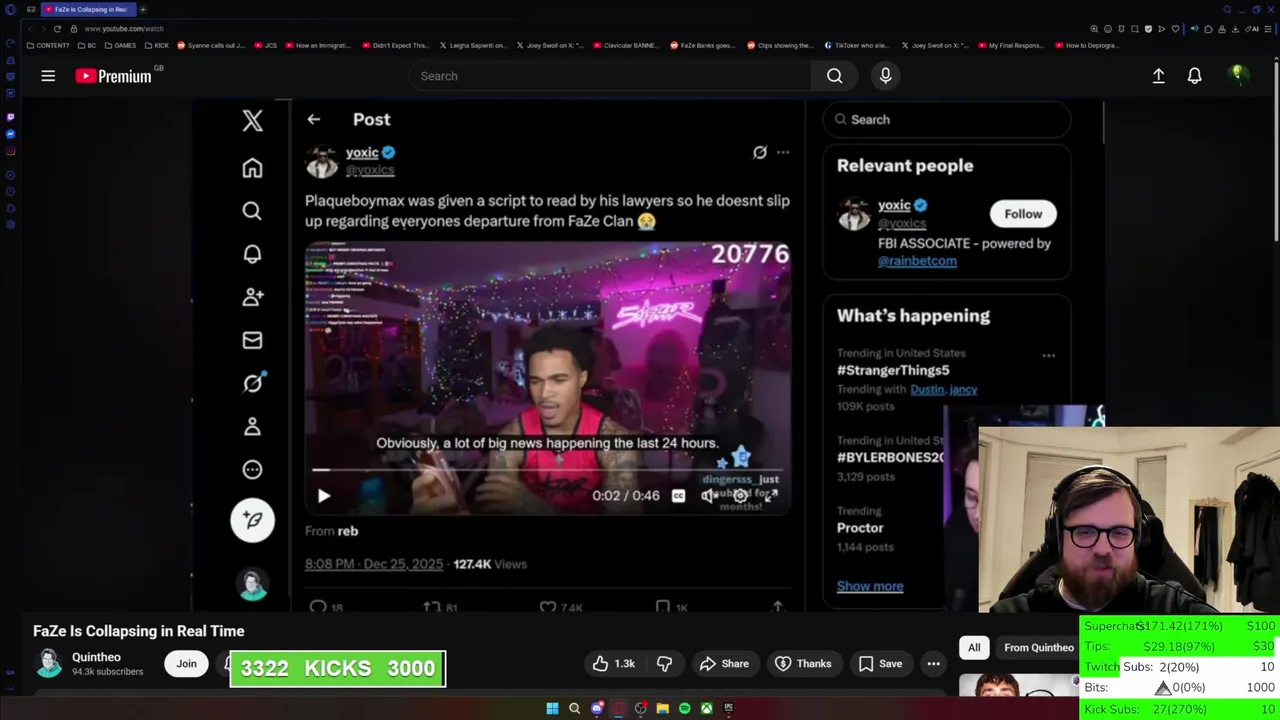Open Spotify from the taskbar
Viewport: 1280px width, 720px height.
pyautogui.click(x=684, y=709)
